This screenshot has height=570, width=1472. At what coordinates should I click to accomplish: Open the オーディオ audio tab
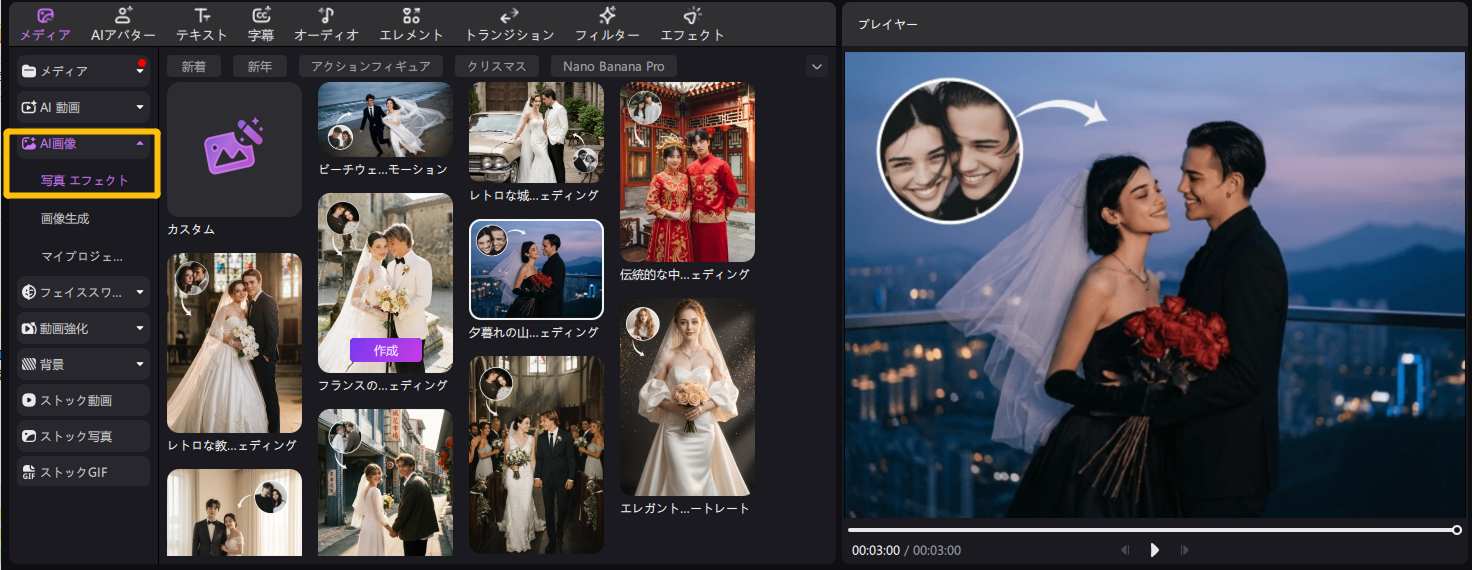326,24
